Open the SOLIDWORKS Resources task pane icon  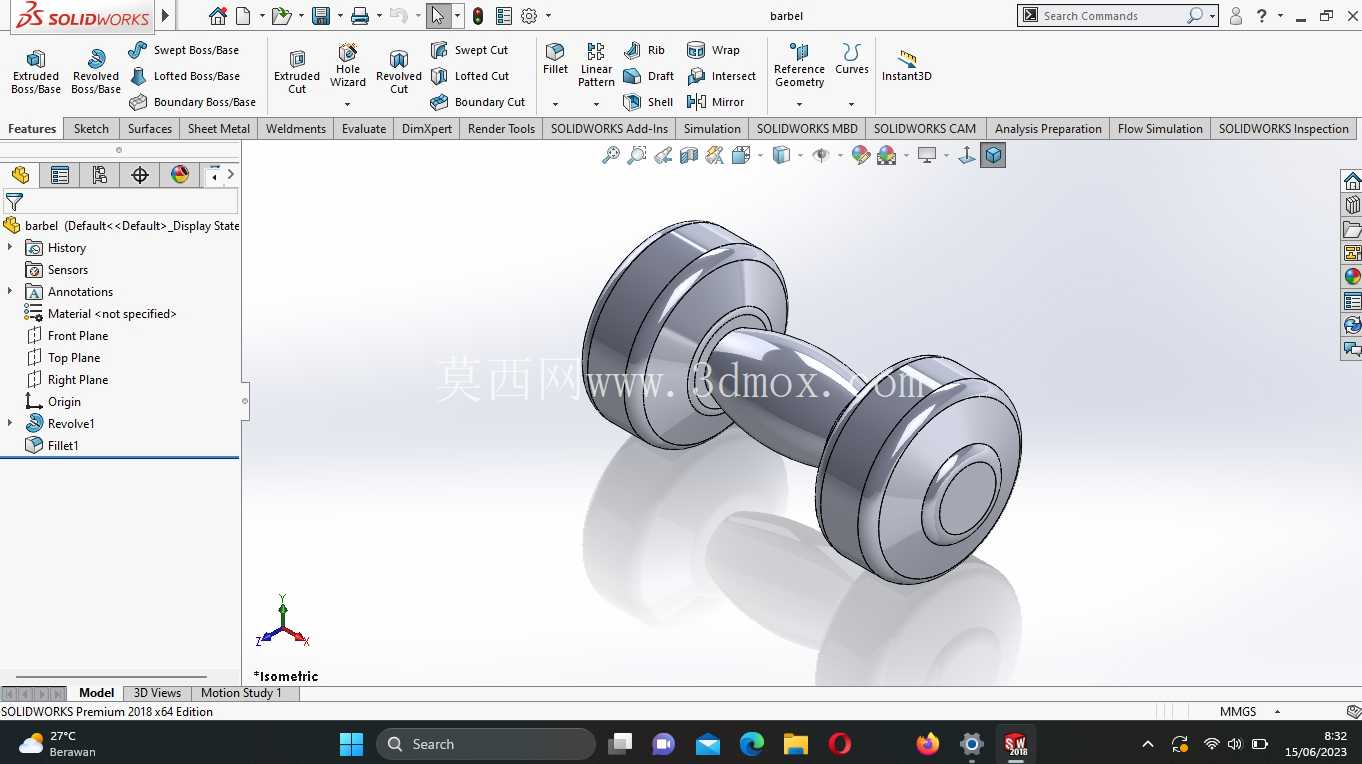click(x=1352, y=181)
